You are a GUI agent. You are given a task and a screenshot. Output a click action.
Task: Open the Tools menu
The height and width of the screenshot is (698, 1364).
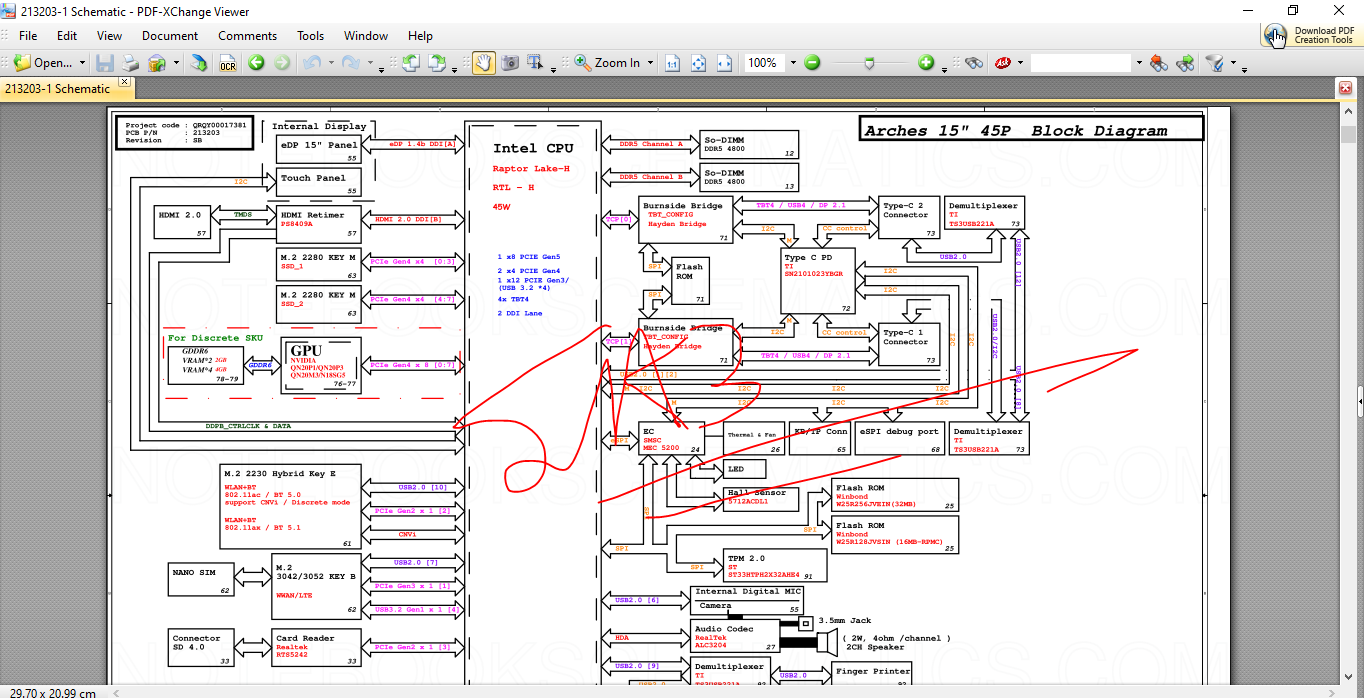click(311, 35)
